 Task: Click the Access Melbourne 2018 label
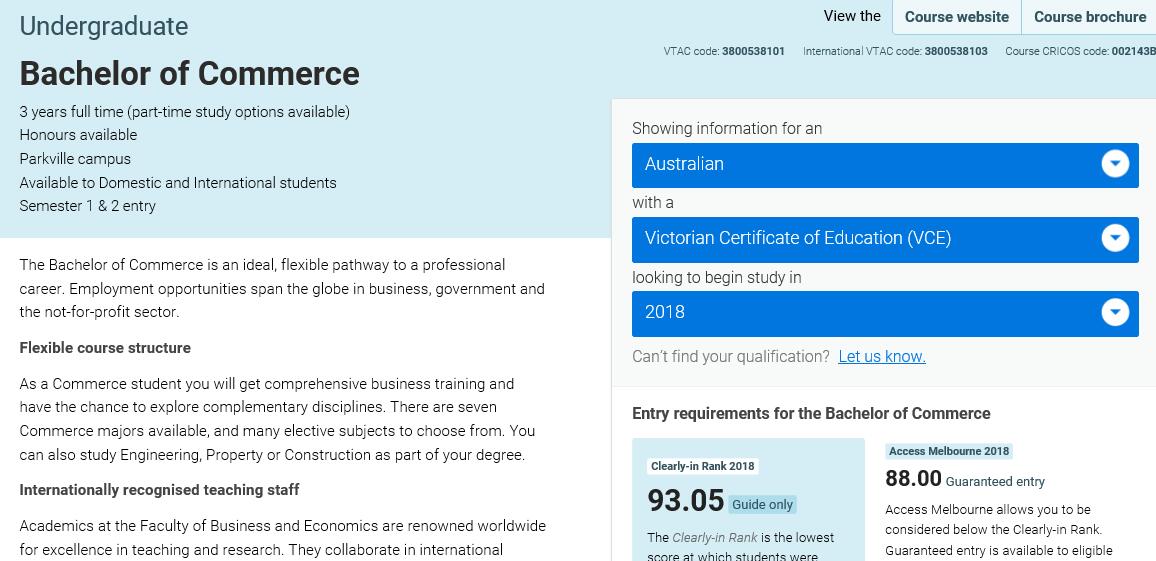[948, 451]
